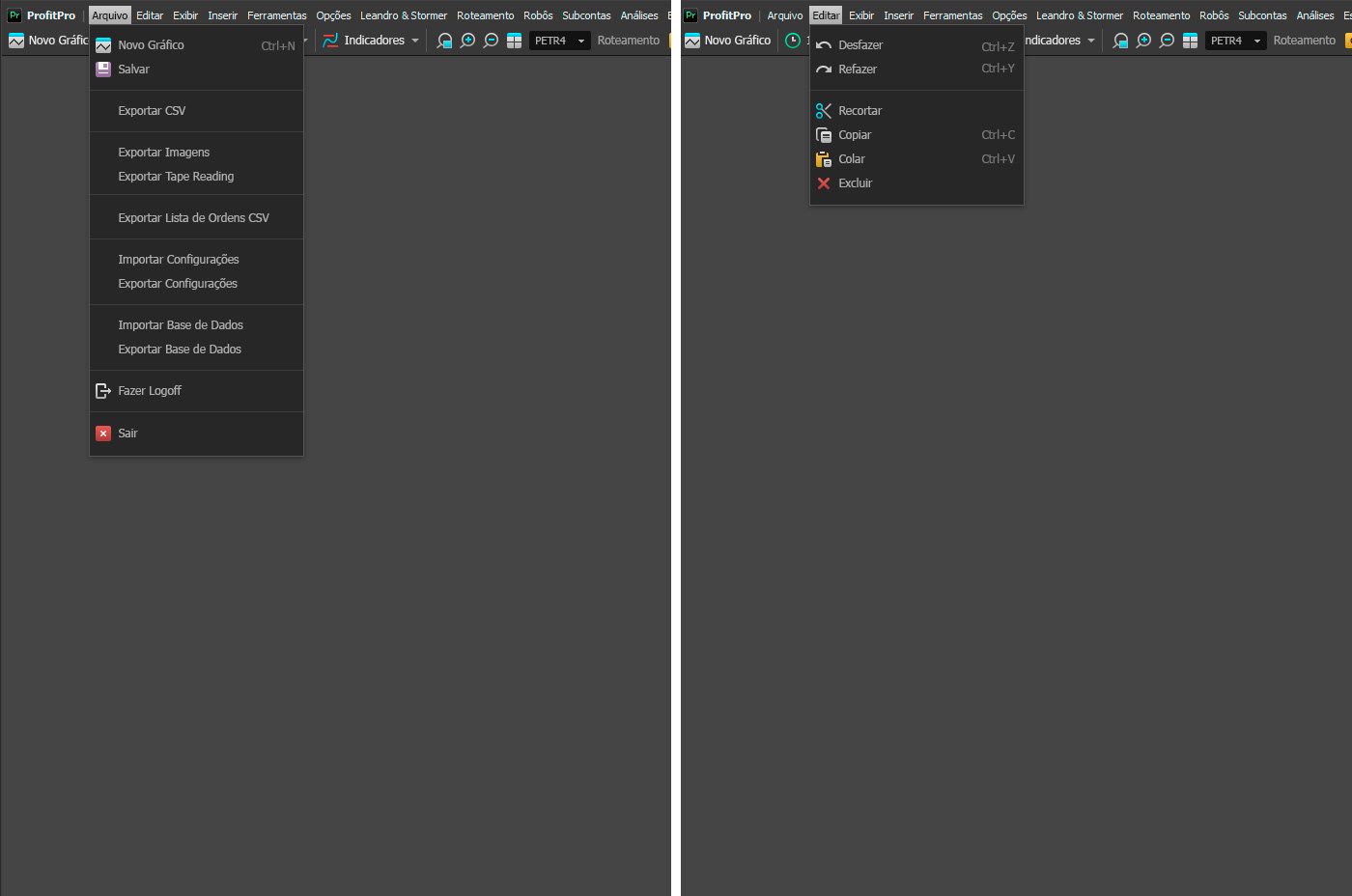Open the Opções menu in the right window
This screenshot has height=896, width=1352.
[x=1009, y=15]
